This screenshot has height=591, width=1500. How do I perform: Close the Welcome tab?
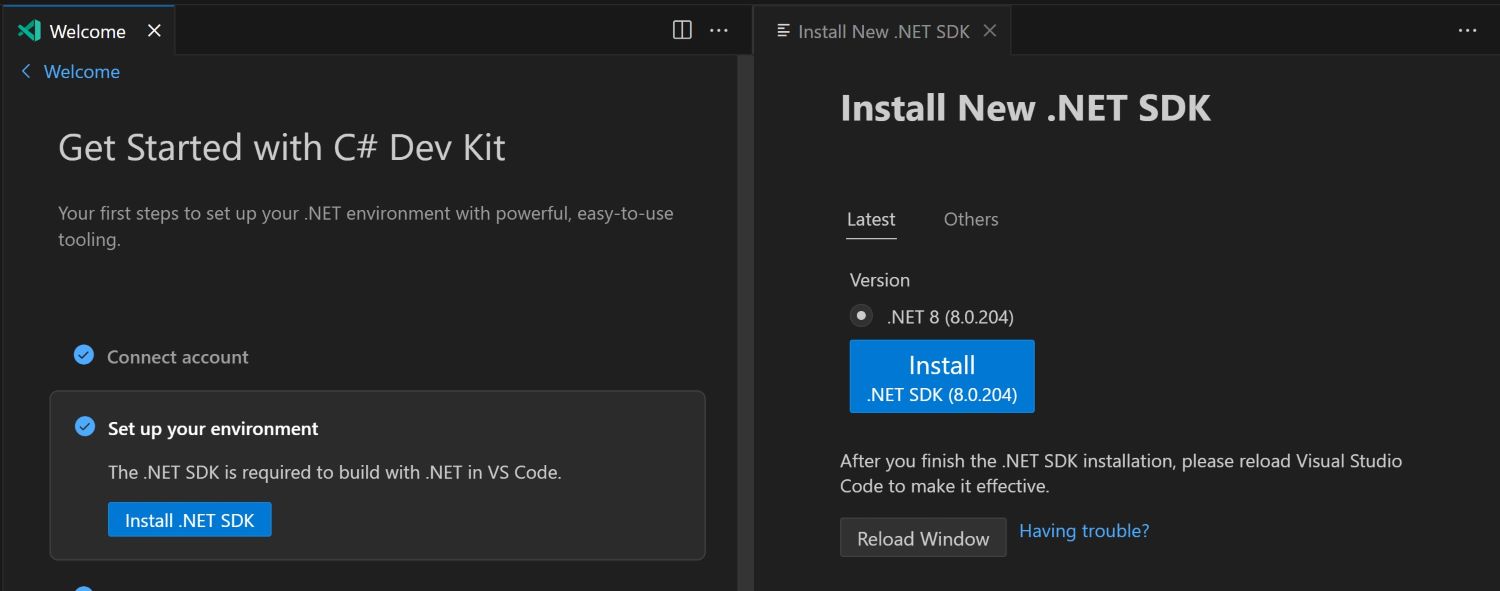point(154,31)
